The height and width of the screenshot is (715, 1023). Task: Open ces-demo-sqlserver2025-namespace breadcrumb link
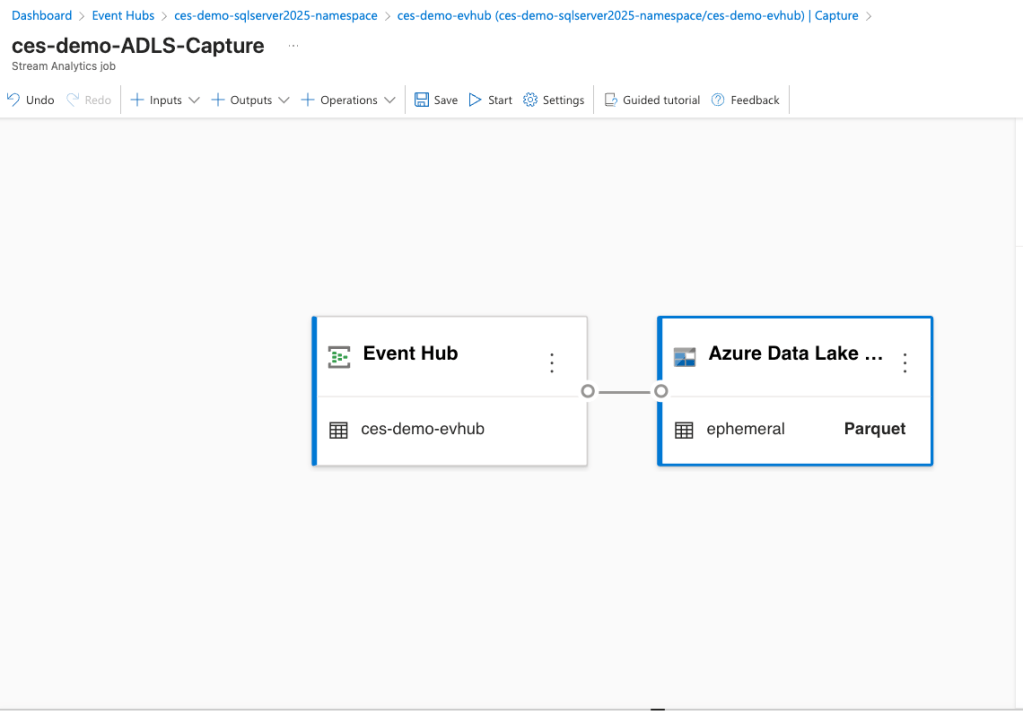[276, 16]
